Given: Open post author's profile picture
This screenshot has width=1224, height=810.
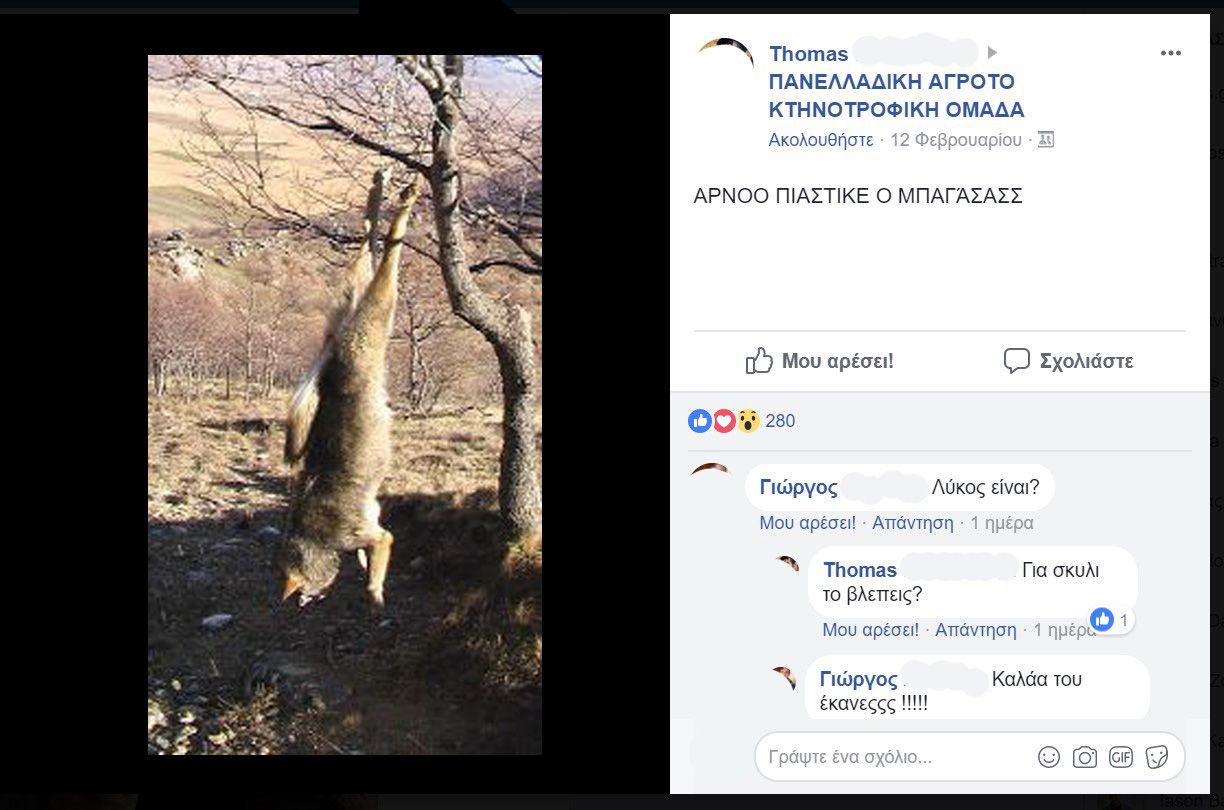Looking at the screenshot, I should click(x=725, y=58).
